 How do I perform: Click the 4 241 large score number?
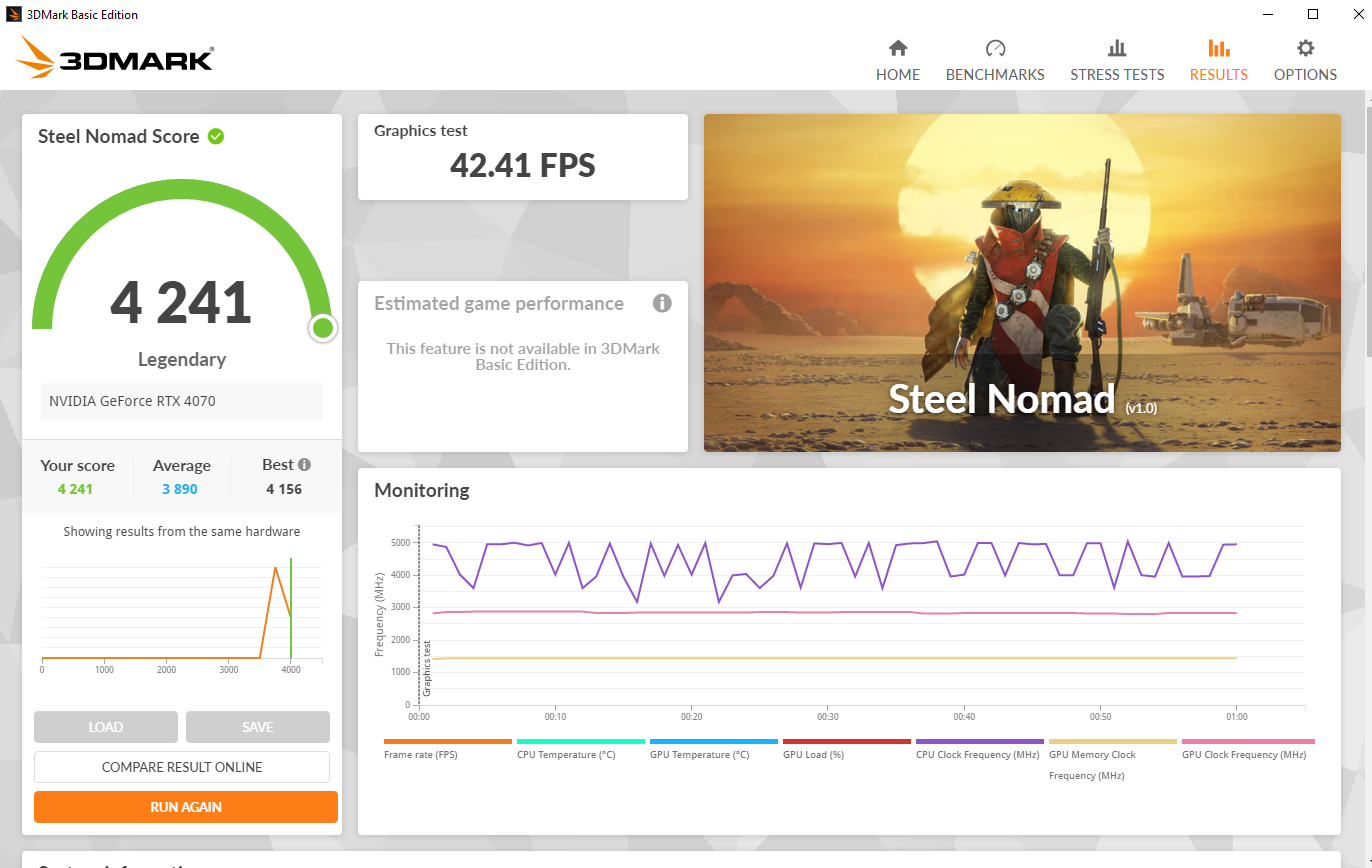tap(181, 303)
